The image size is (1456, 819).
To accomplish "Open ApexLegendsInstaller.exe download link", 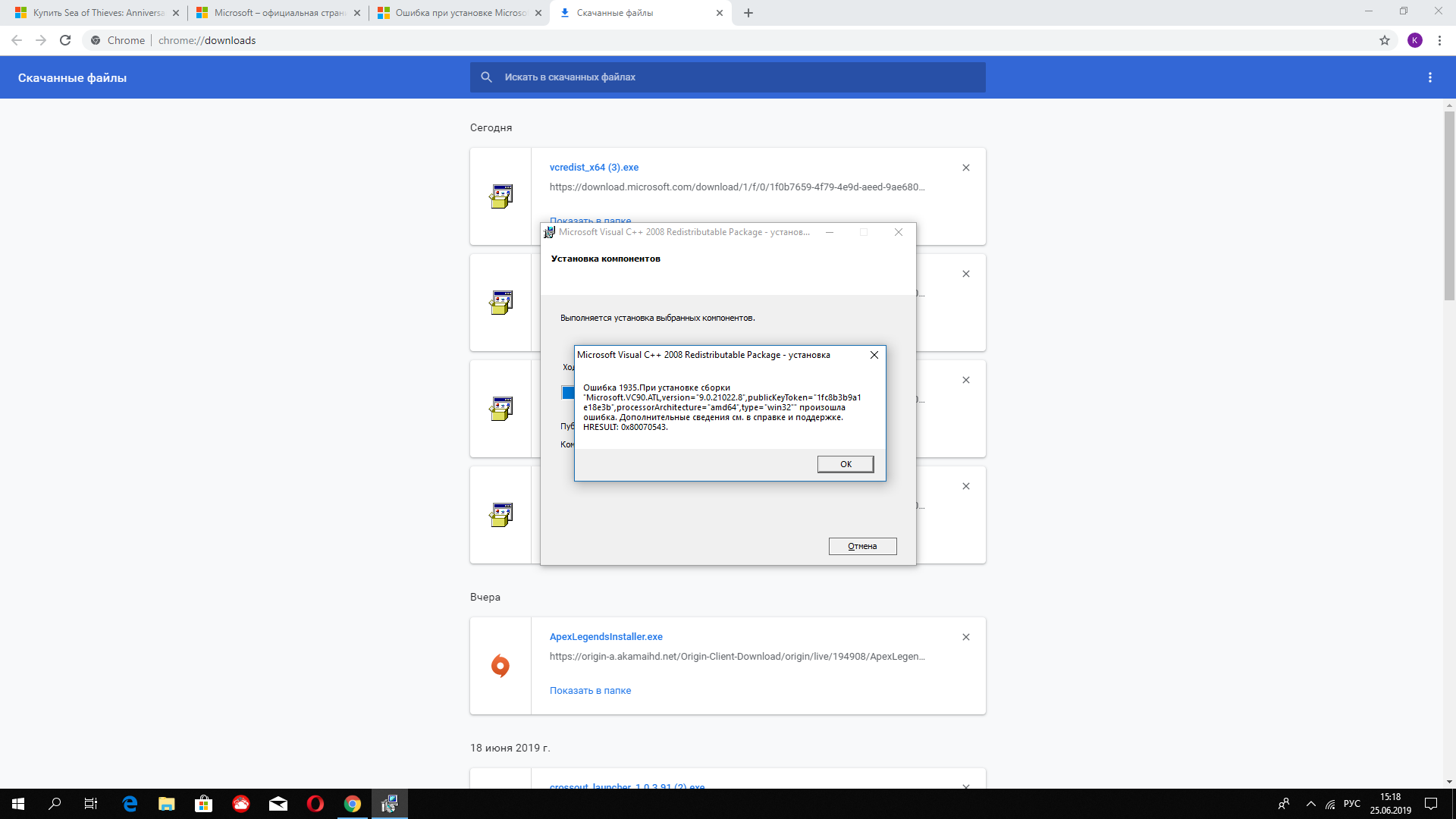I will [x=606, y=637].
